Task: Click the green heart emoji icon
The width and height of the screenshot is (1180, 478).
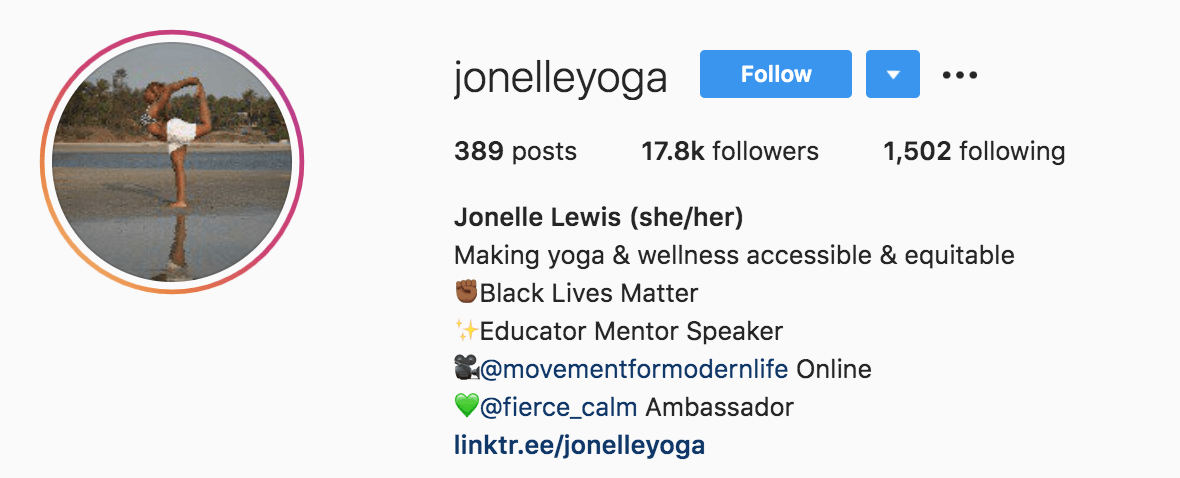Action: (467, 407)
